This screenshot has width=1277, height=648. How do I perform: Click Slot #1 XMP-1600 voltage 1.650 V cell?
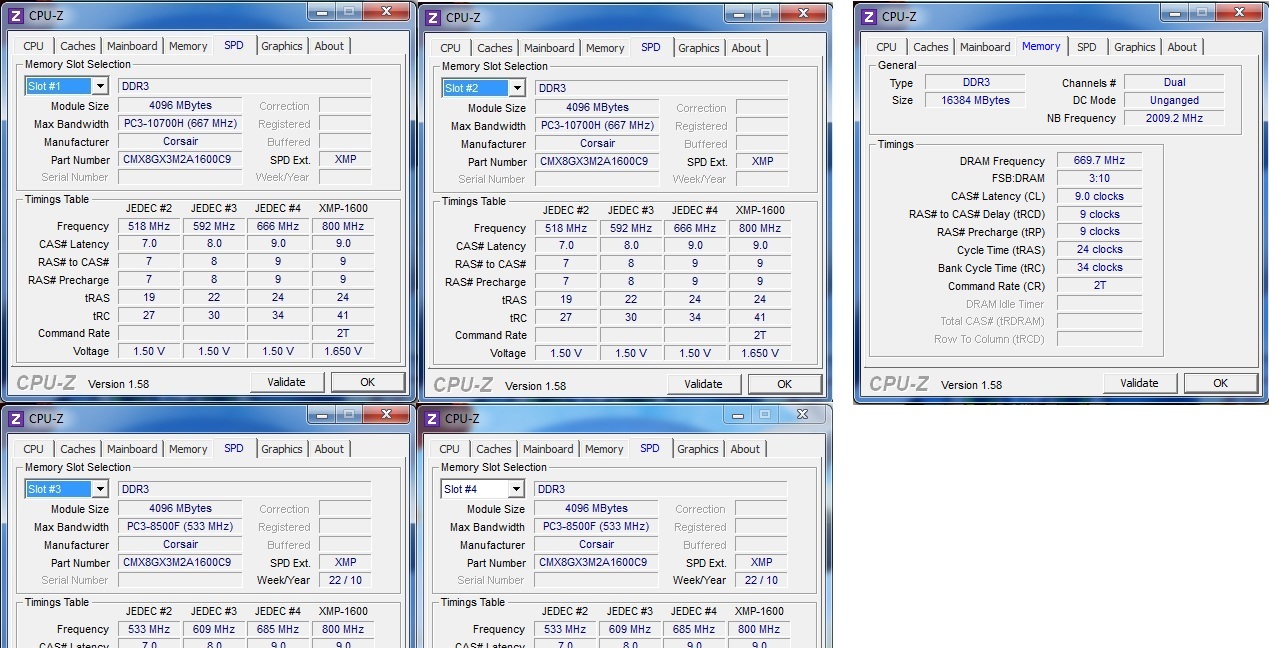pos(343,351)
